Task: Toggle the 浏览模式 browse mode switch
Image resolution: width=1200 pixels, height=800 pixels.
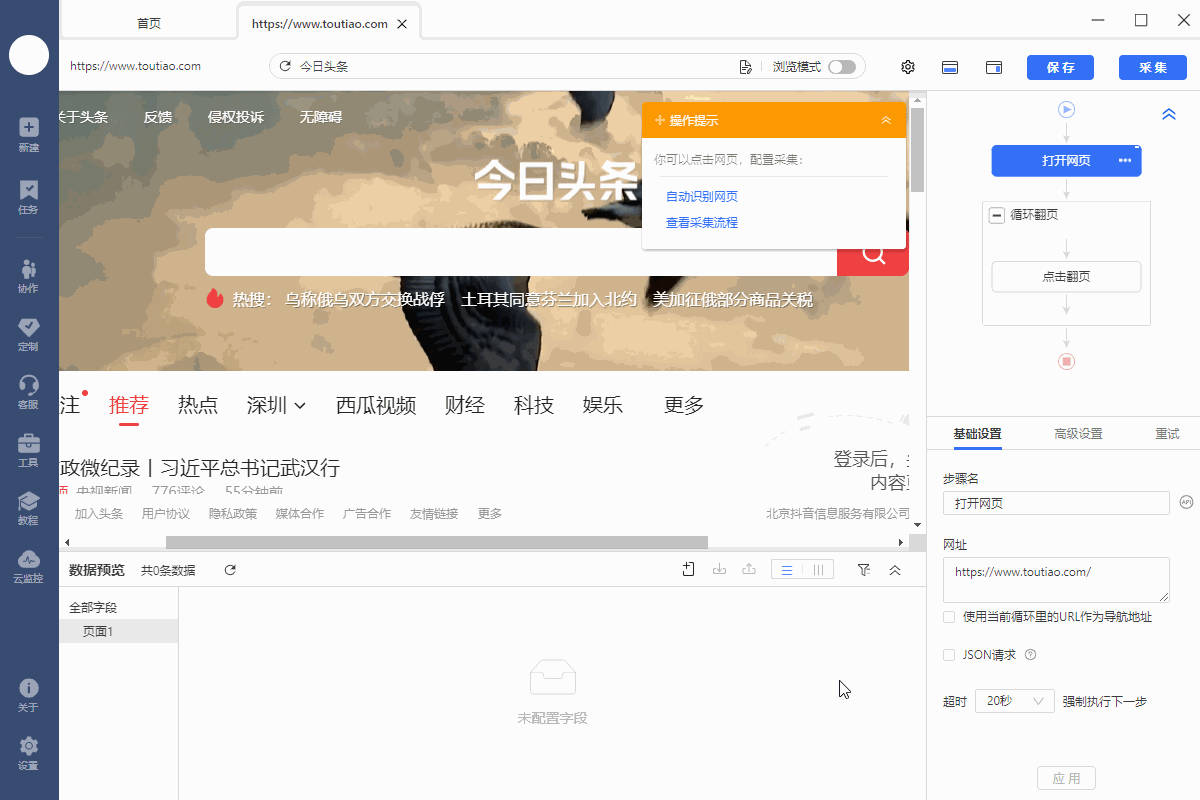Action: click(x=842, y=67)
